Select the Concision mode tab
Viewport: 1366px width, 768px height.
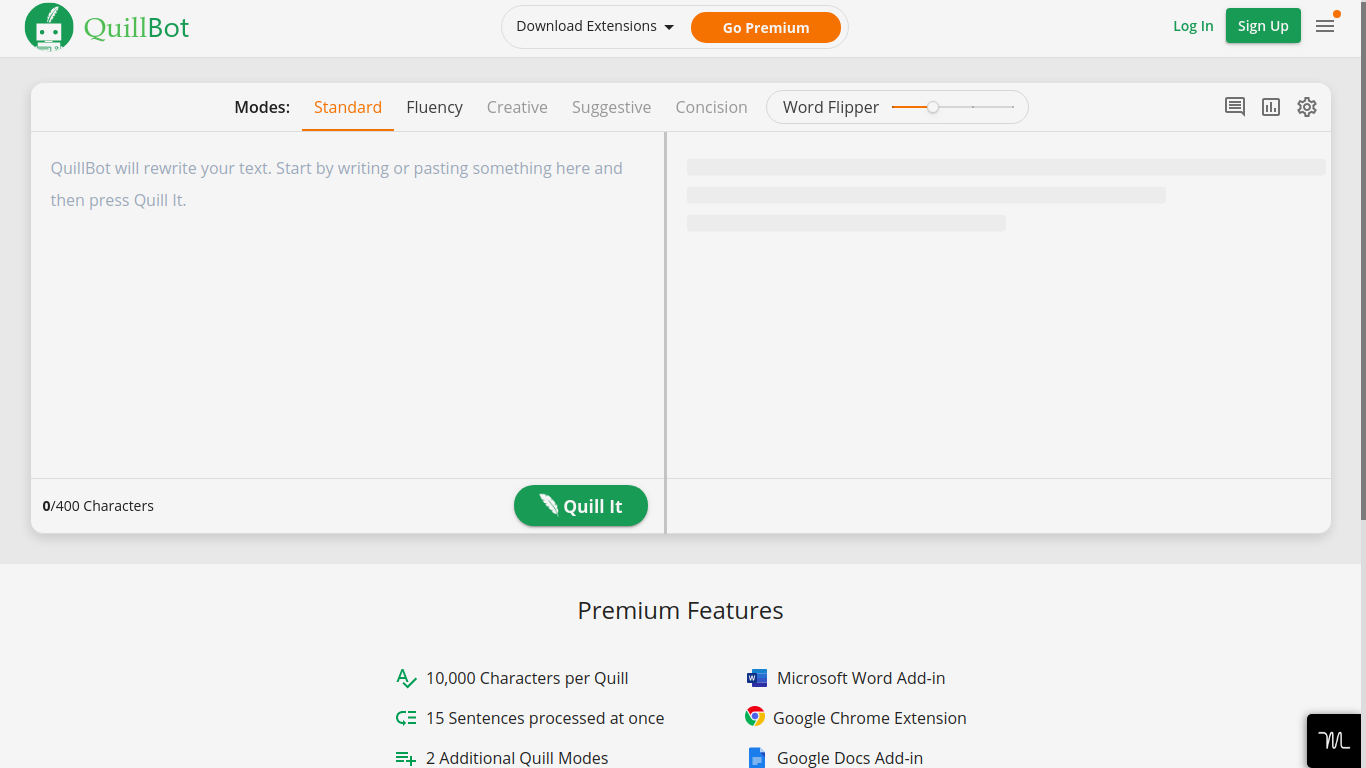pos(711,107)
